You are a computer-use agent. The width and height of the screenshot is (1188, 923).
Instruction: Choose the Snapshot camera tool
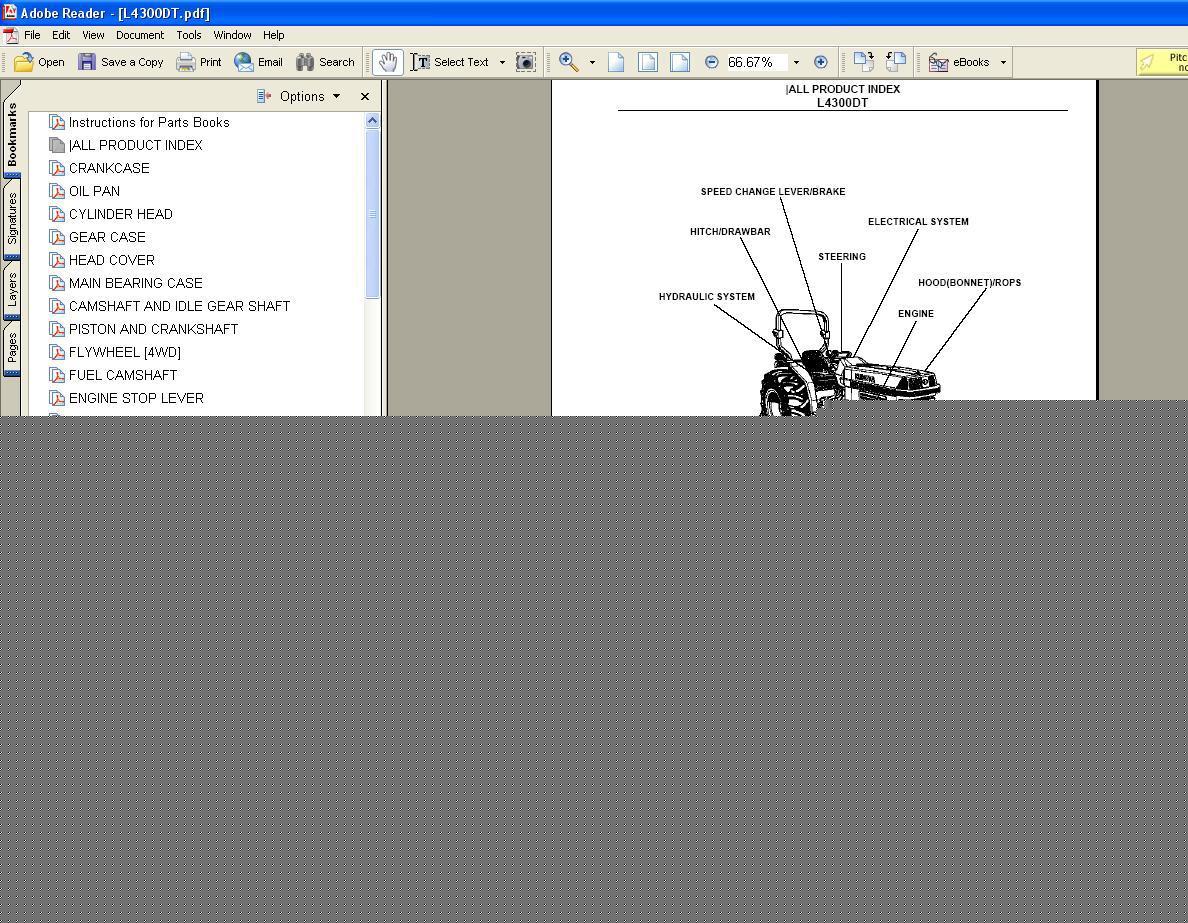click(x=526, y=62)
